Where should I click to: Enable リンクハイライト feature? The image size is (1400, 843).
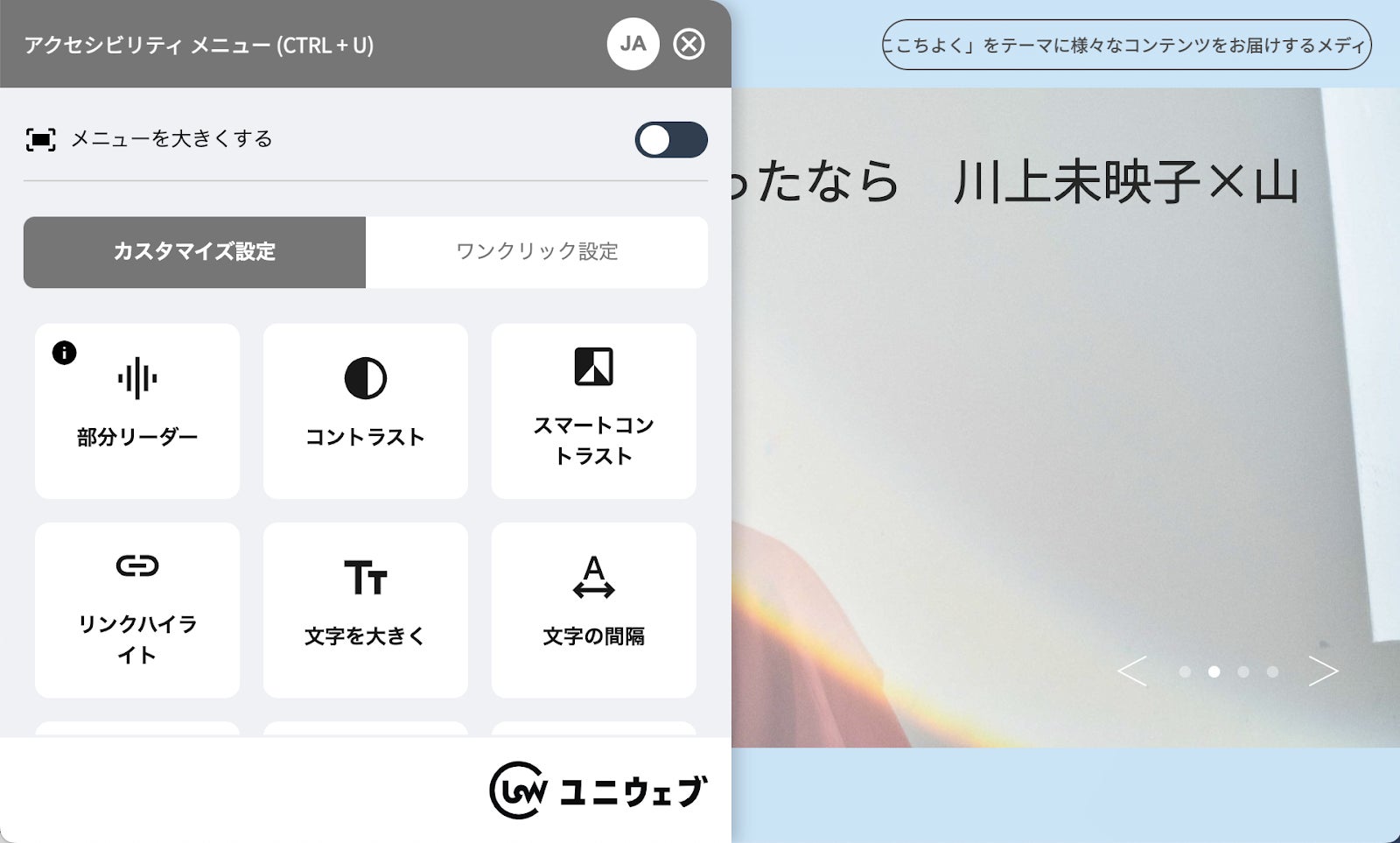137,610
